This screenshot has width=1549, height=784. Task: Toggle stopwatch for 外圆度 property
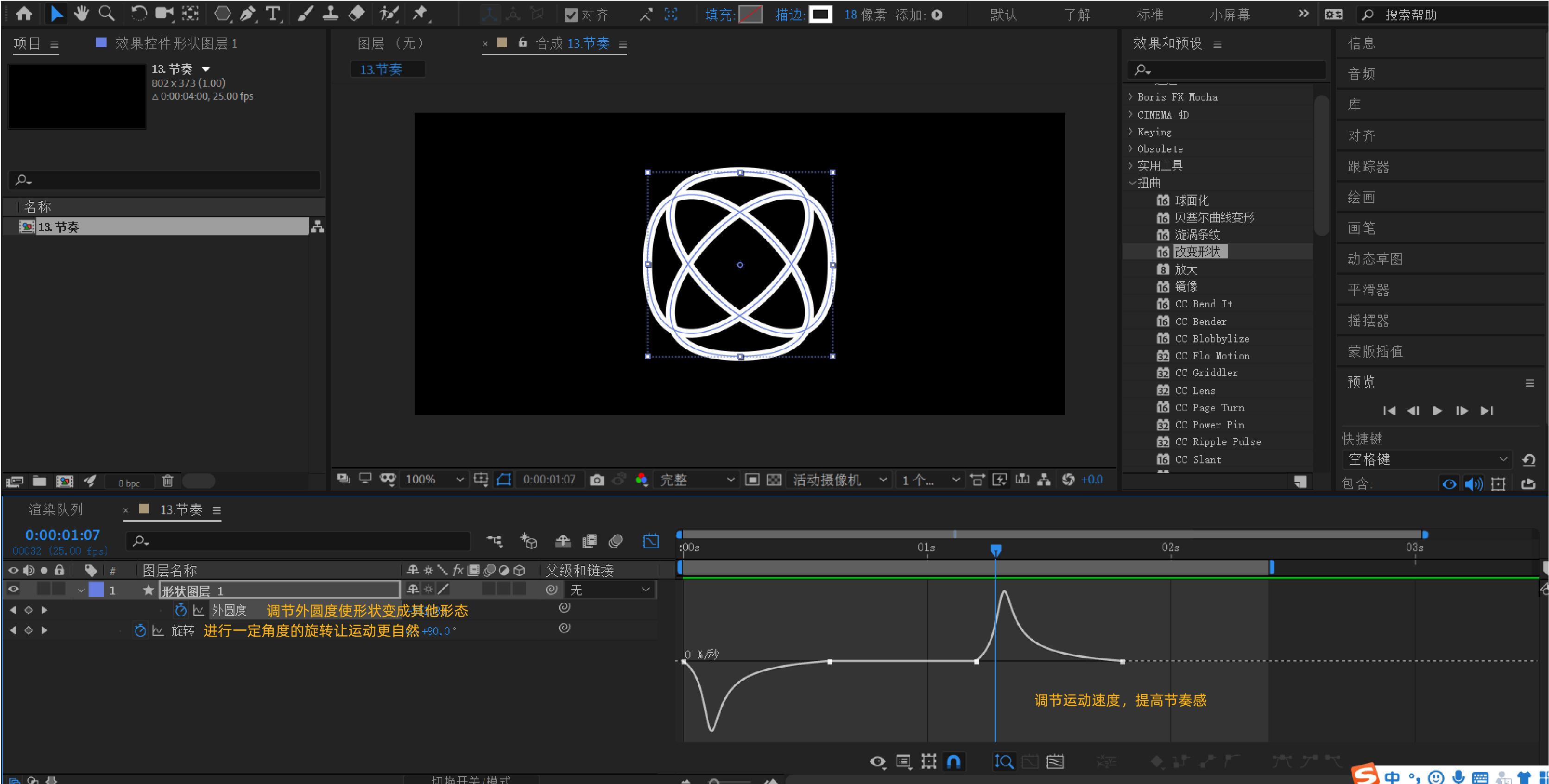tap(180, 610)
